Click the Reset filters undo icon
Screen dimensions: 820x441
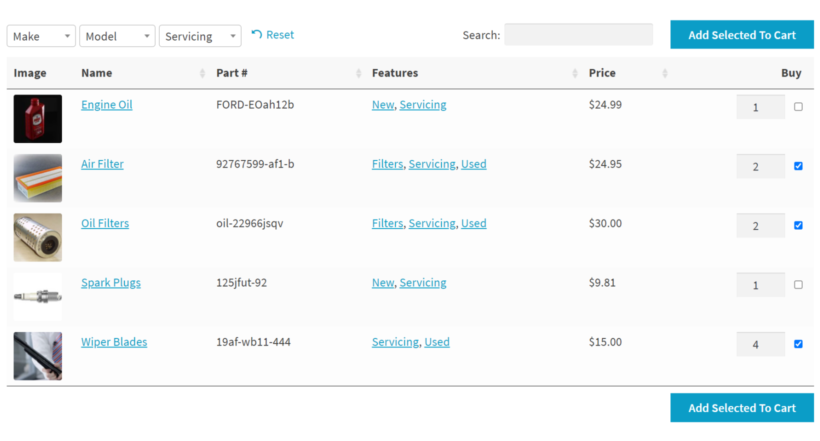click(257, 35)
